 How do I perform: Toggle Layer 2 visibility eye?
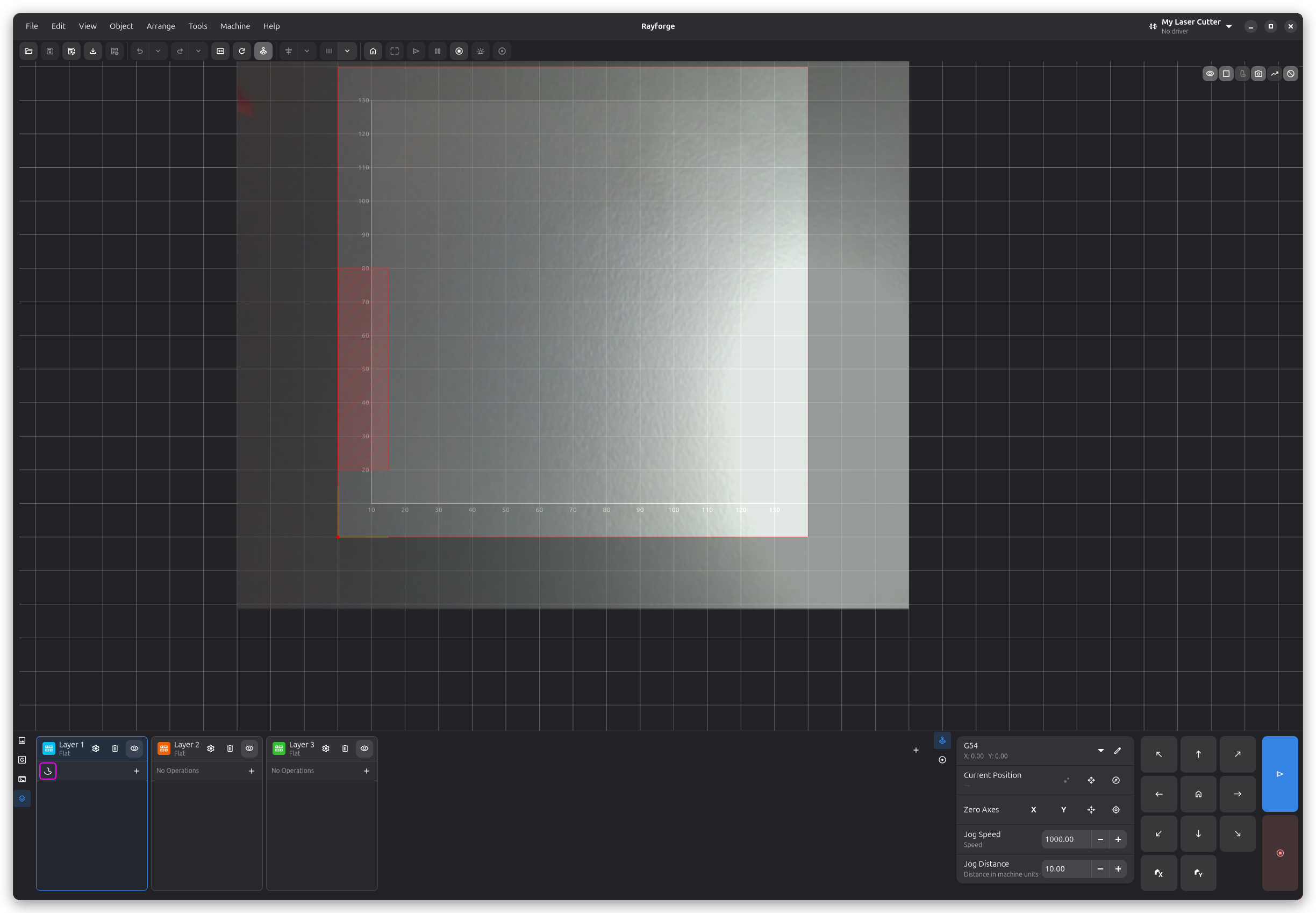[249, 748]
